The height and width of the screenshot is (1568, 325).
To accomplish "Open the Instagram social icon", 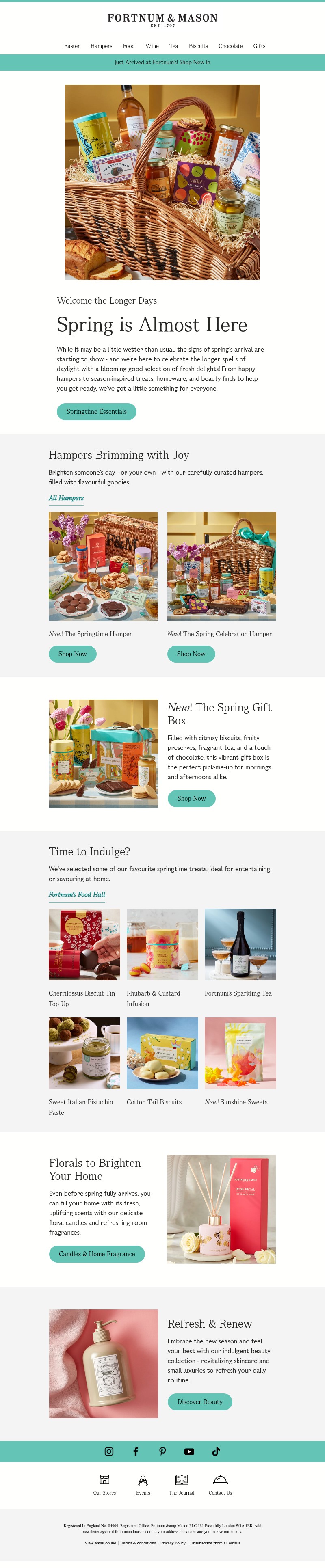I will 109,1451.
